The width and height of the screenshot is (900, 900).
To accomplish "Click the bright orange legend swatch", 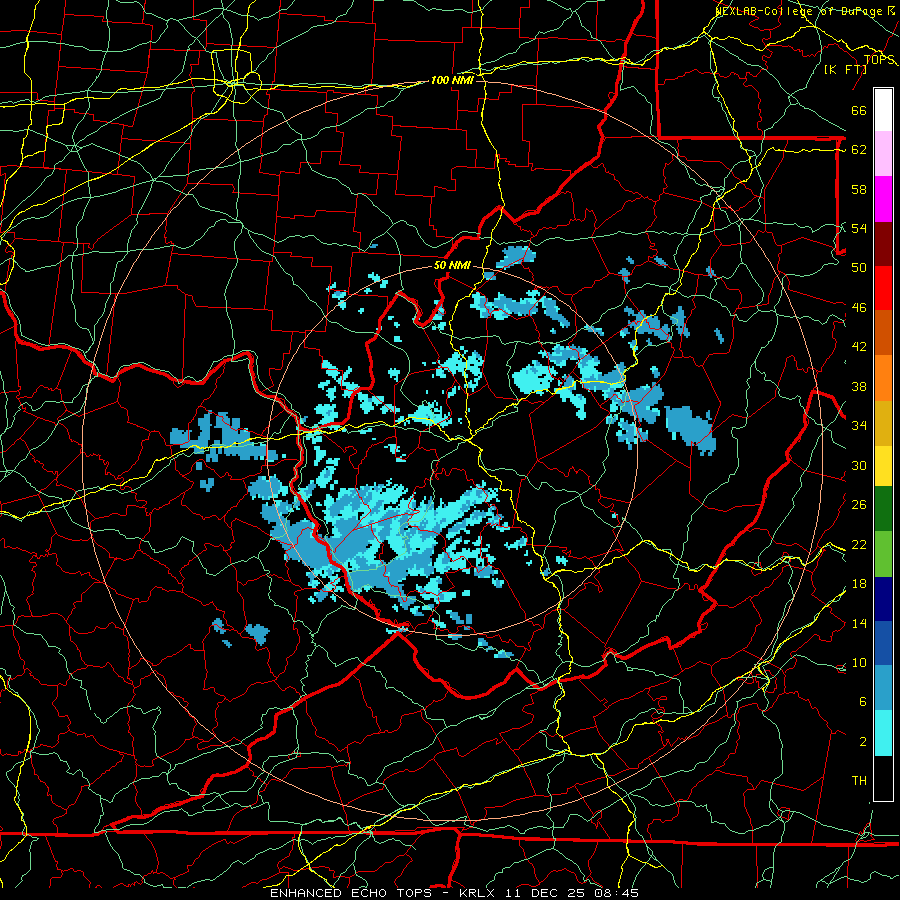I will tap(883, 378).
